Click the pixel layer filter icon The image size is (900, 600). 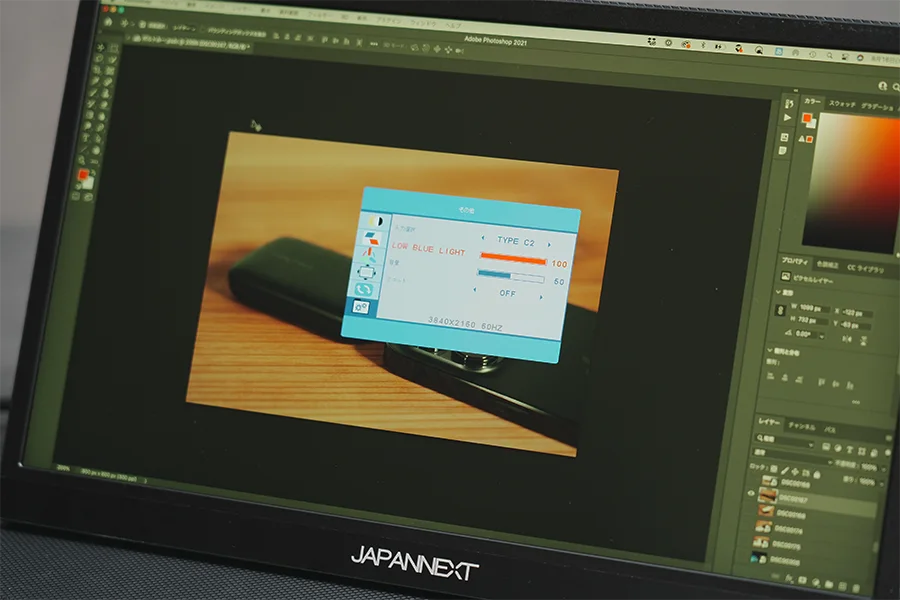pyautogui.click(x=826, y=447)
